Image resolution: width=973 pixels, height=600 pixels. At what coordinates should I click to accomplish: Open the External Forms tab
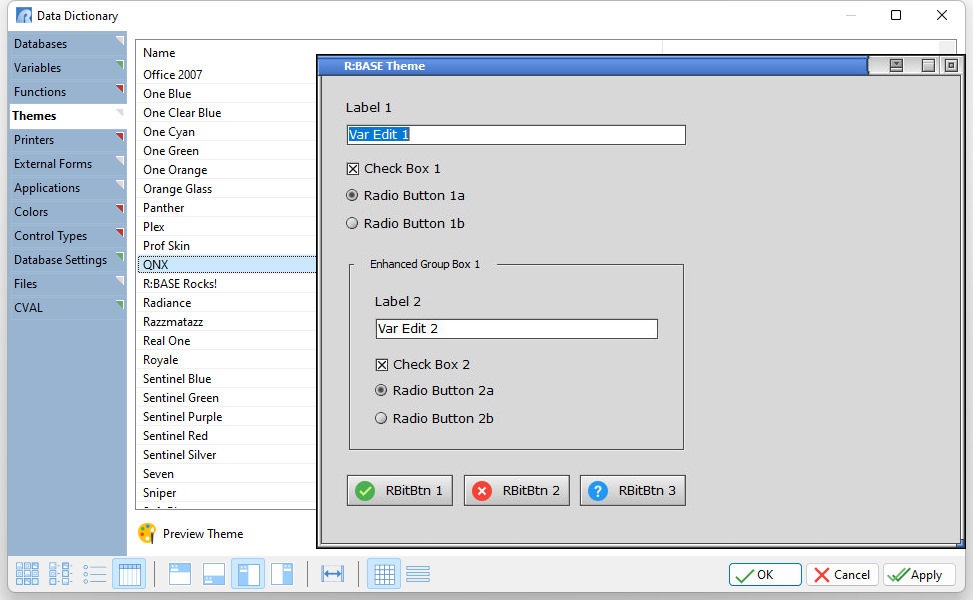point(68,164)
